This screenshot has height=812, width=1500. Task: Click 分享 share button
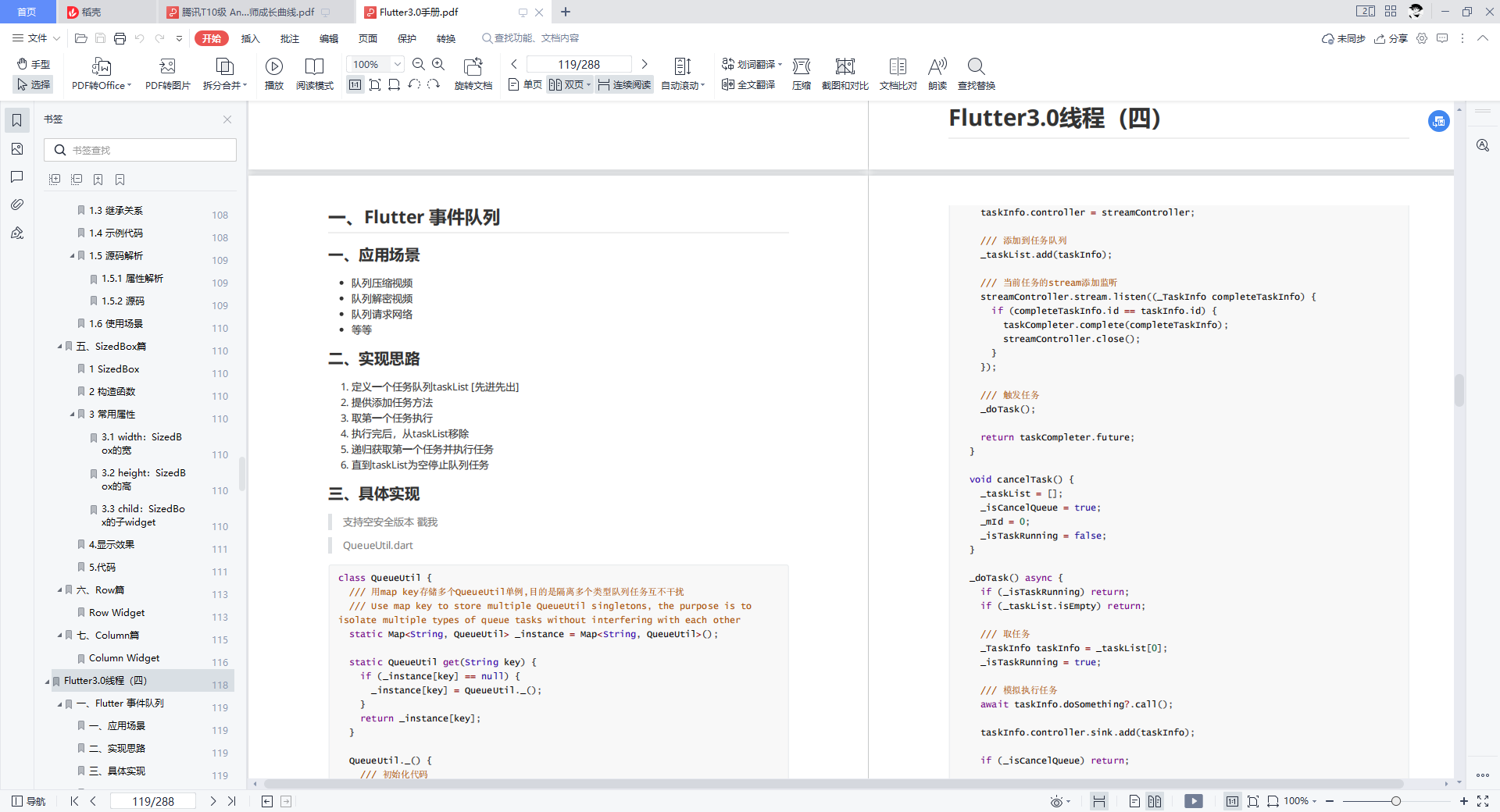[x=1391, y=38]
